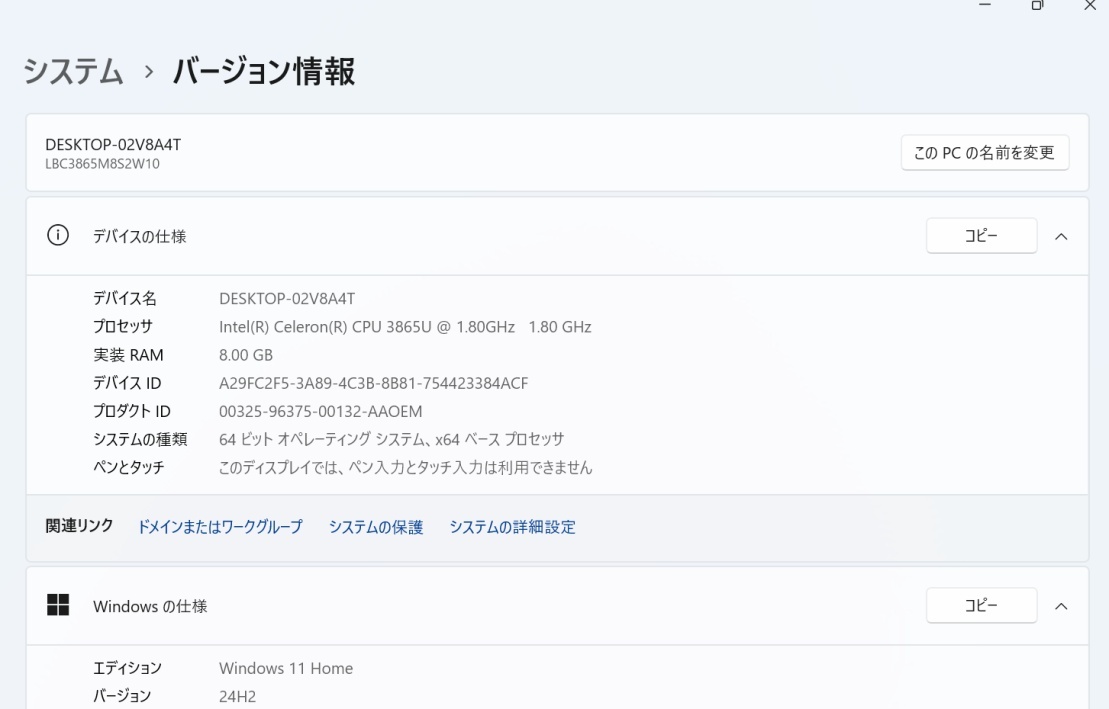1109x709 pixels.
Task: Select version value 24H2
Action: 238,696
